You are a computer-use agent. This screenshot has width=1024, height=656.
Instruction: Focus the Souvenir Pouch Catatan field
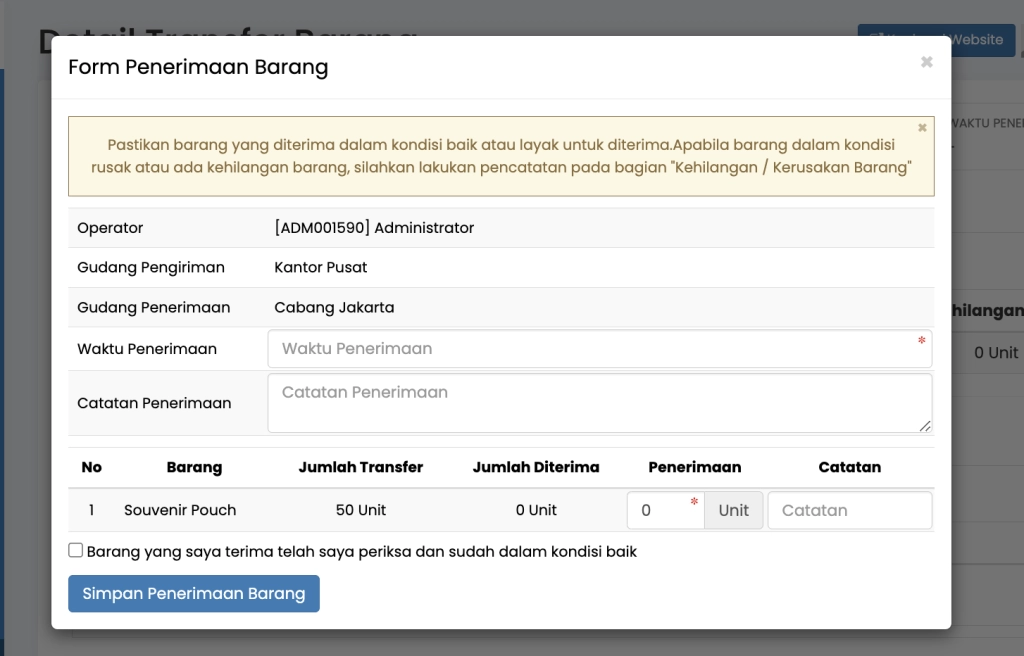[849, 510]
